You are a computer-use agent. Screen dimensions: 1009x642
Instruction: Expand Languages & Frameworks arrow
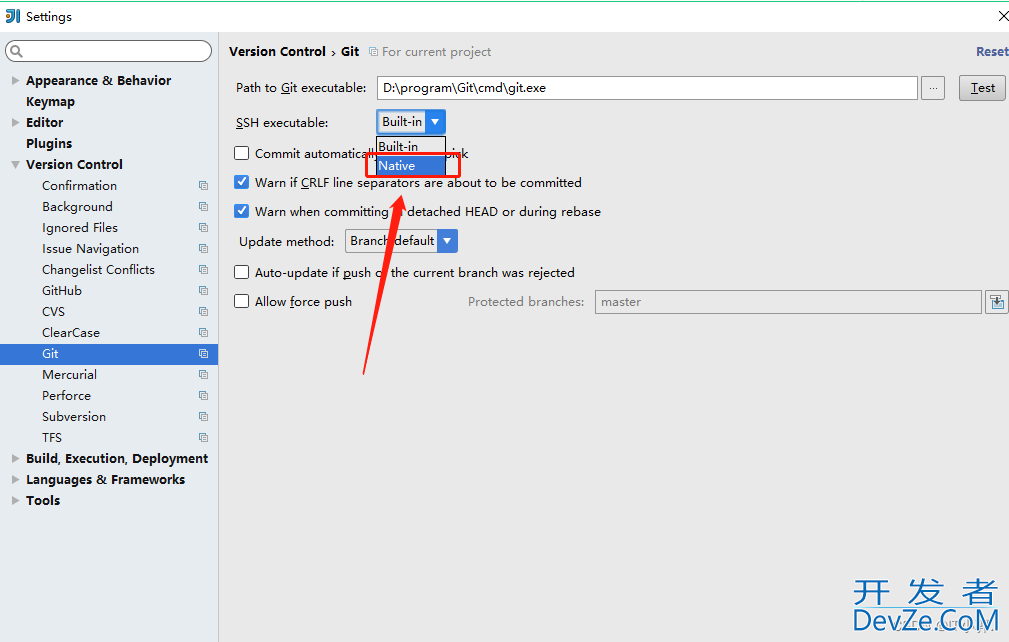click(15, 480)
